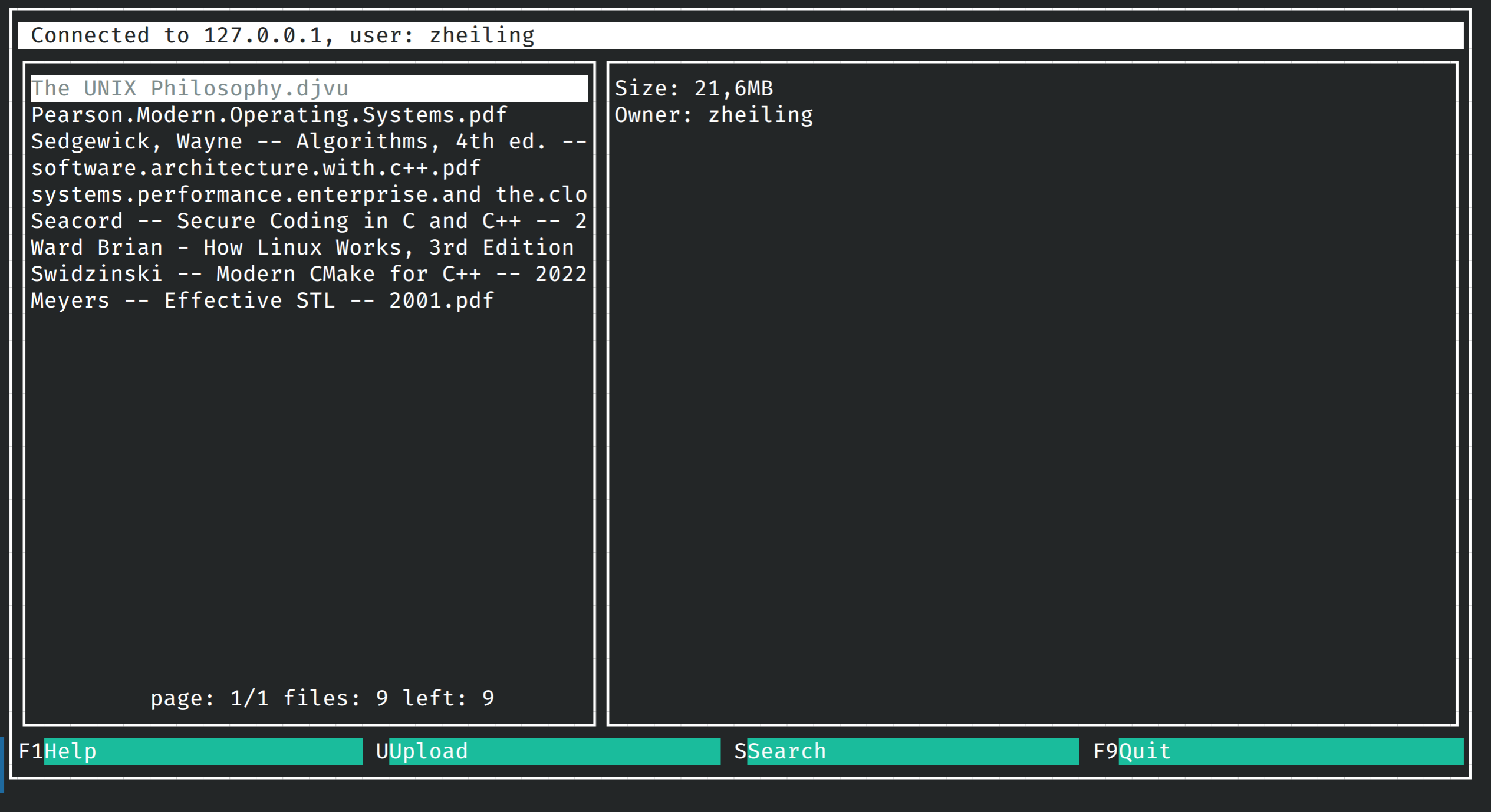Open Search from the bottom bar
1491x812 pixels.
[913, 751]
